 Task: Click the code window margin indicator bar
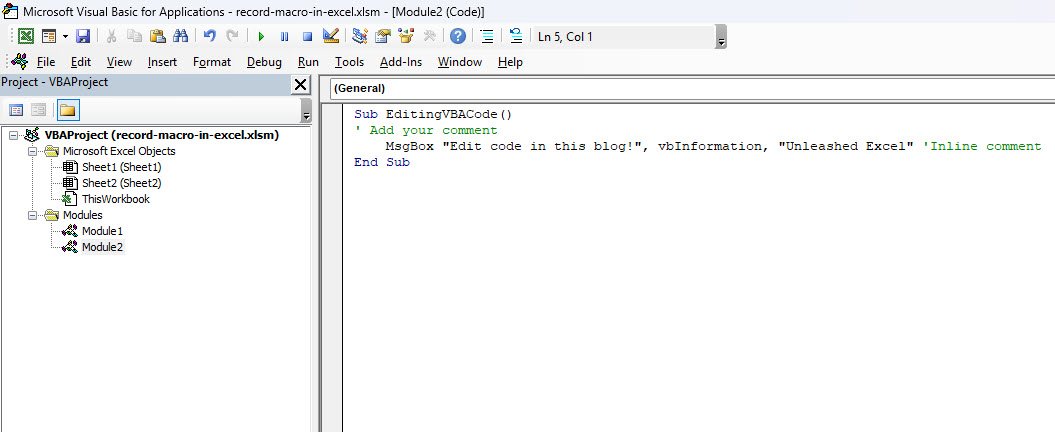(332, 268)
